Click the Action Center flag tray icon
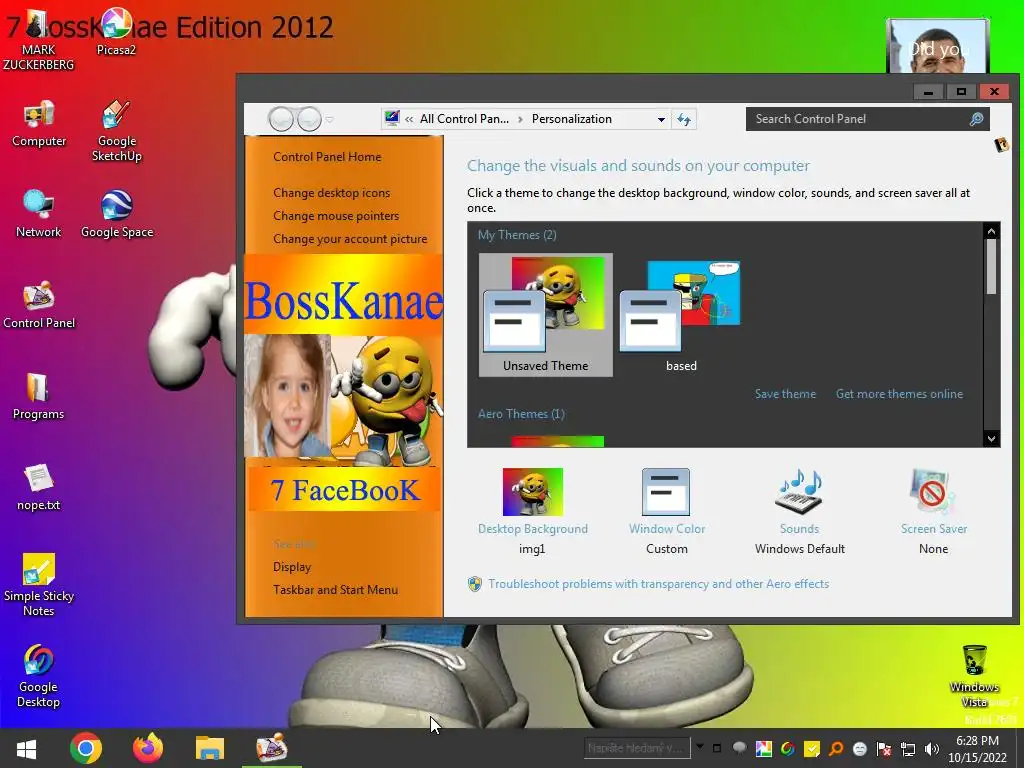 point(884,749)
